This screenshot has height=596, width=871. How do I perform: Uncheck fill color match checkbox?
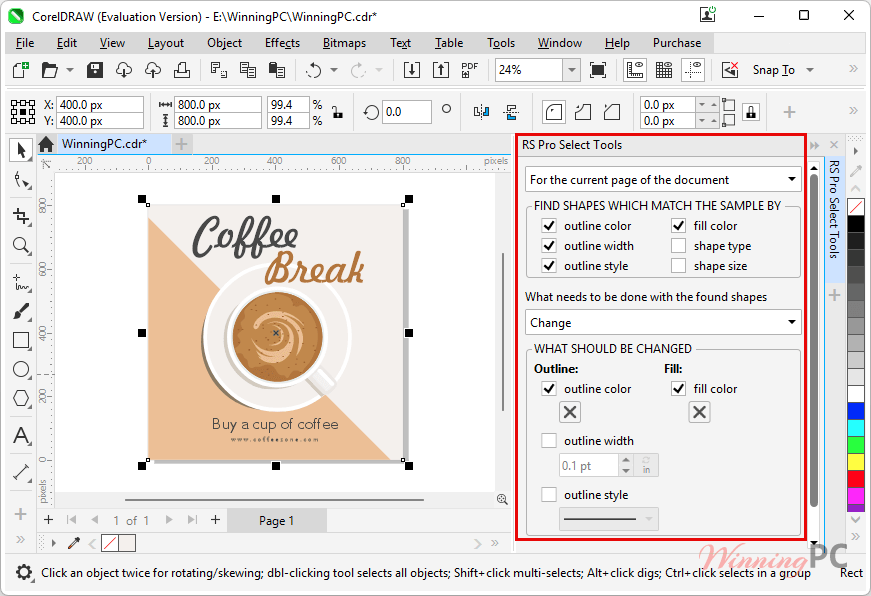(x=678, y=226)
